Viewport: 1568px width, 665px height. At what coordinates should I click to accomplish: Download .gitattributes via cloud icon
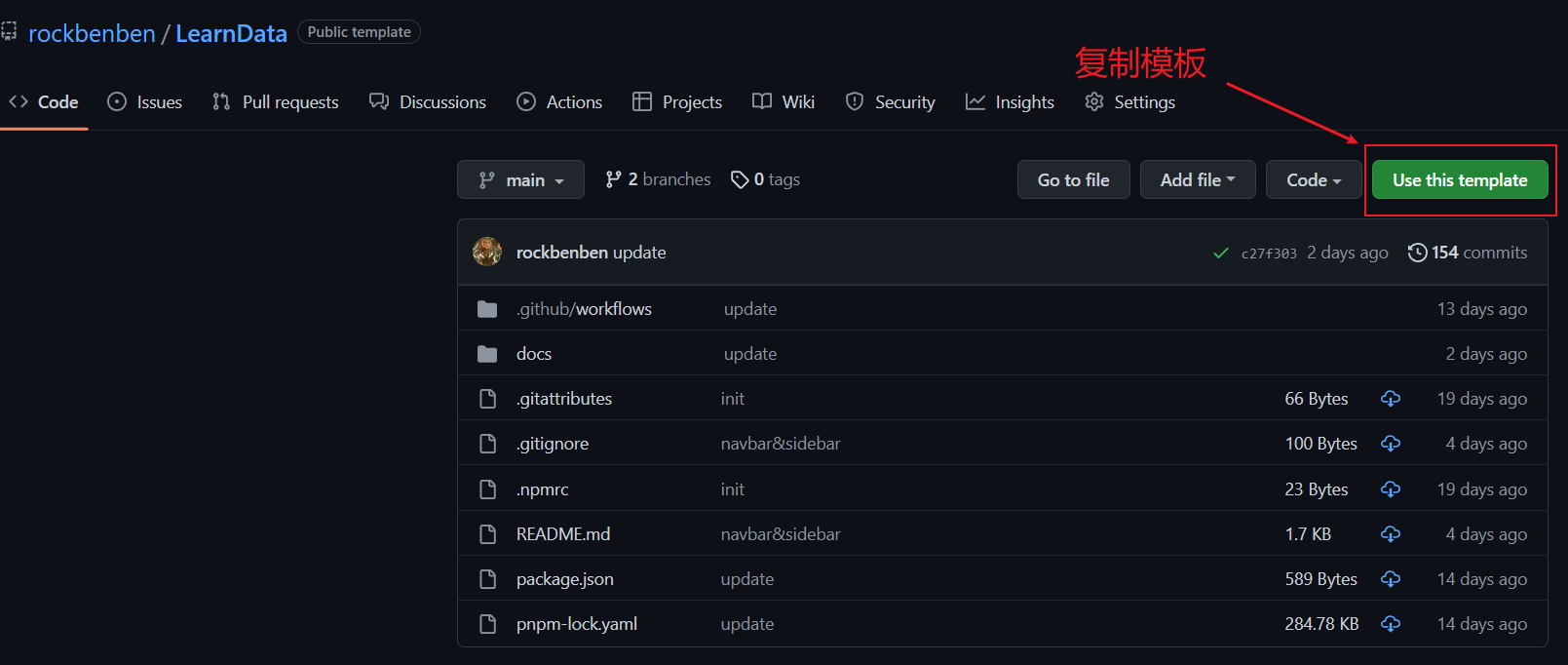1391,398
